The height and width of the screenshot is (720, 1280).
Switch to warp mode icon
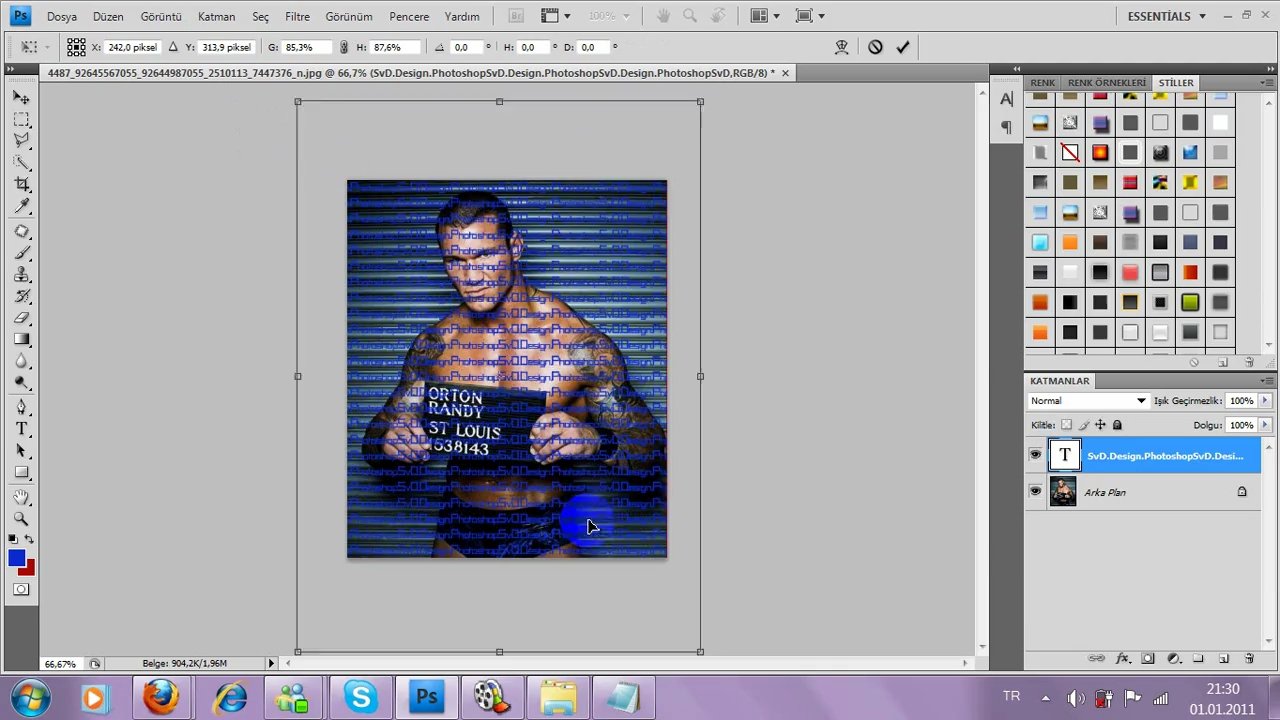click(x=842, y=47)
